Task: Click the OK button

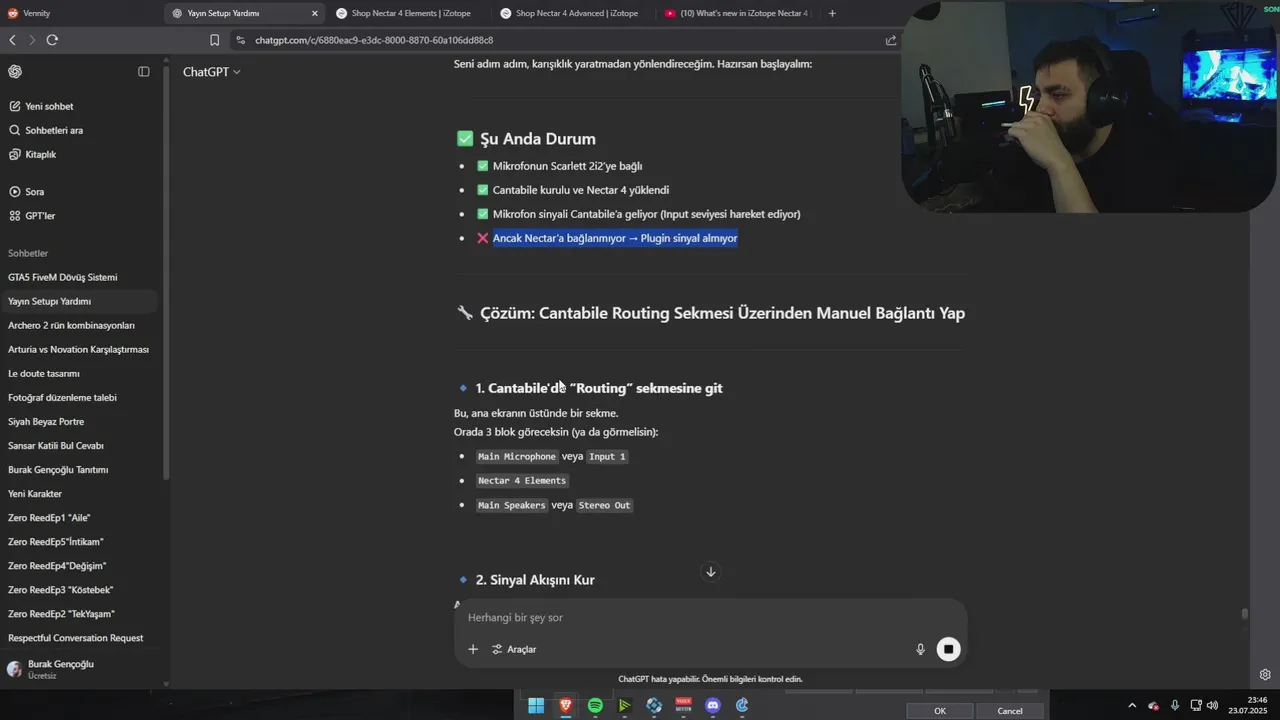Action: click(940, 711)
